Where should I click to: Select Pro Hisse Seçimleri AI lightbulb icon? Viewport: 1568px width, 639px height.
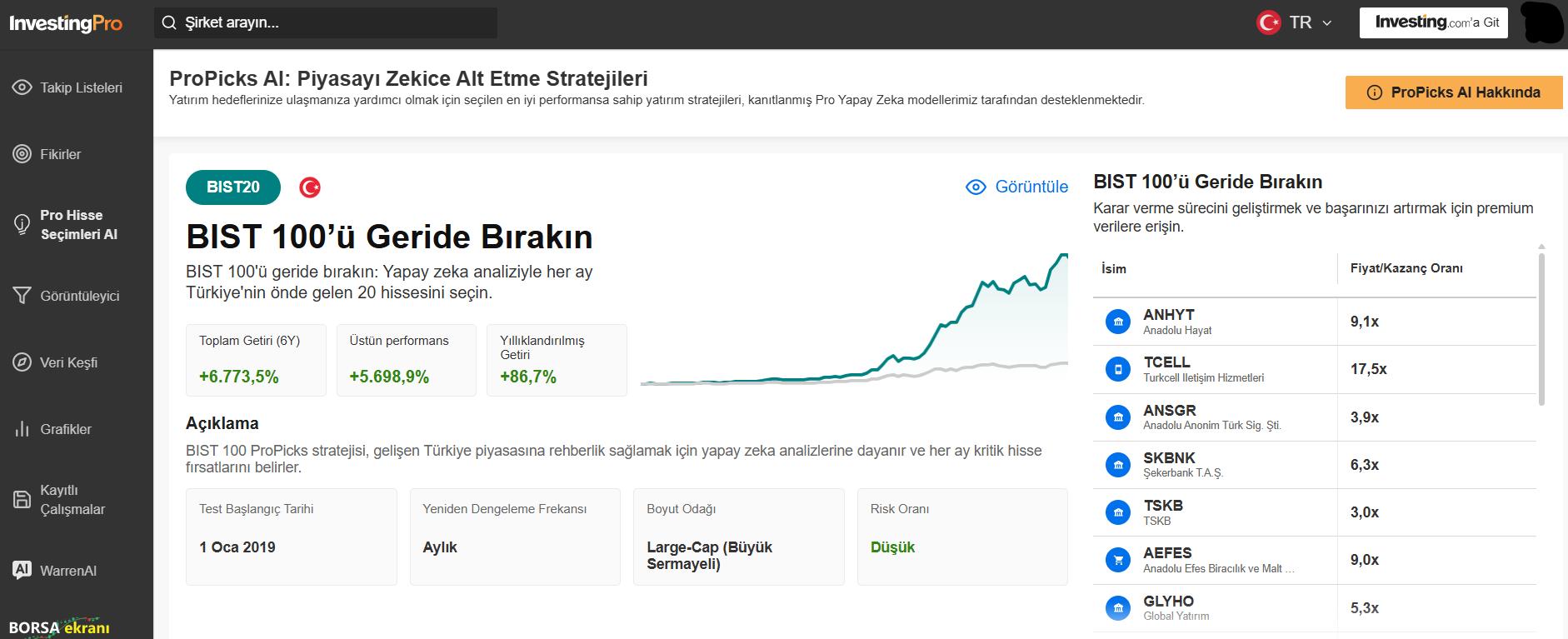[x=22, y=225]
